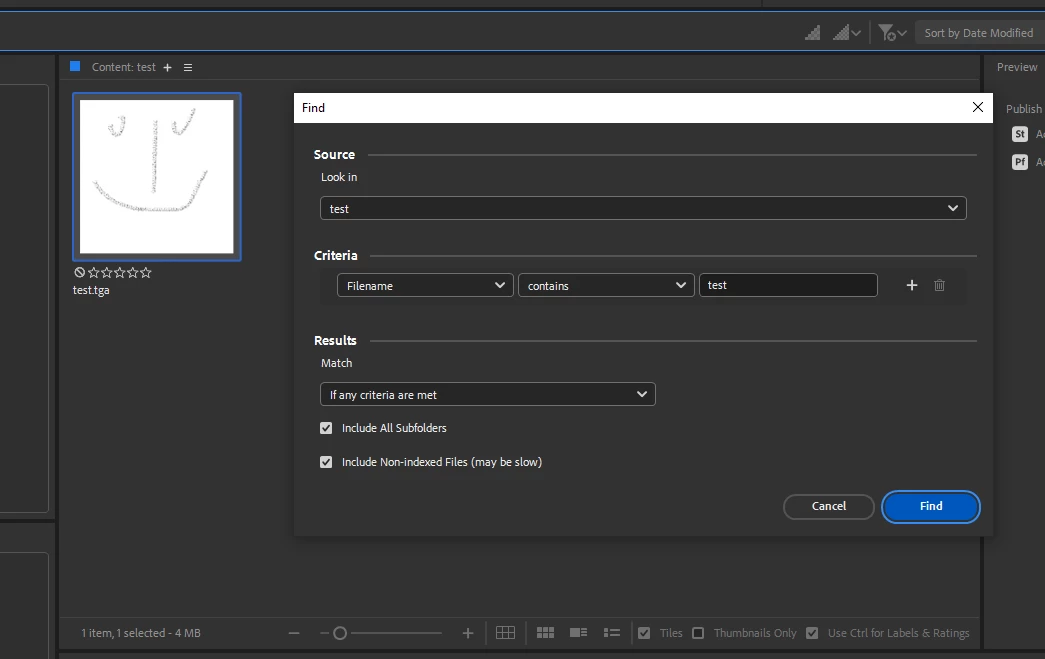Open thumbnail quality options dropdown
Screen dimensions: 1045x659
(x=847, y=33)
